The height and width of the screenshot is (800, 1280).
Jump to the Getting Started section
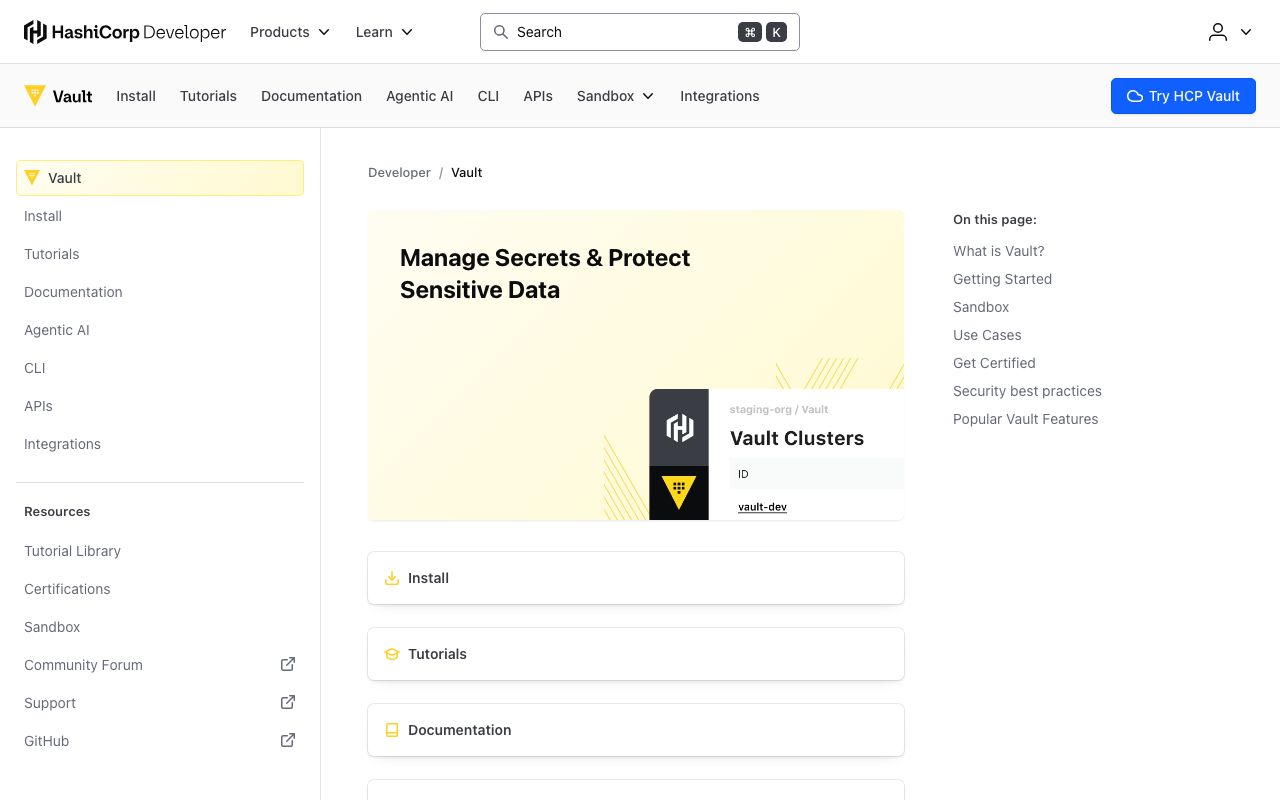1002,279
